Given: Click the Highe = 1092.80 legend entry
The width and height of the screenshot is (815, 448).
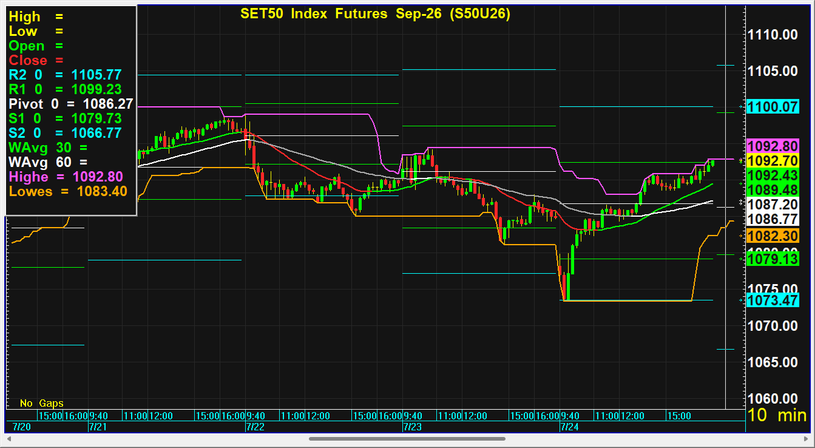Looking at the screenshot, I should pyautogui.click(x=66, y=177).
